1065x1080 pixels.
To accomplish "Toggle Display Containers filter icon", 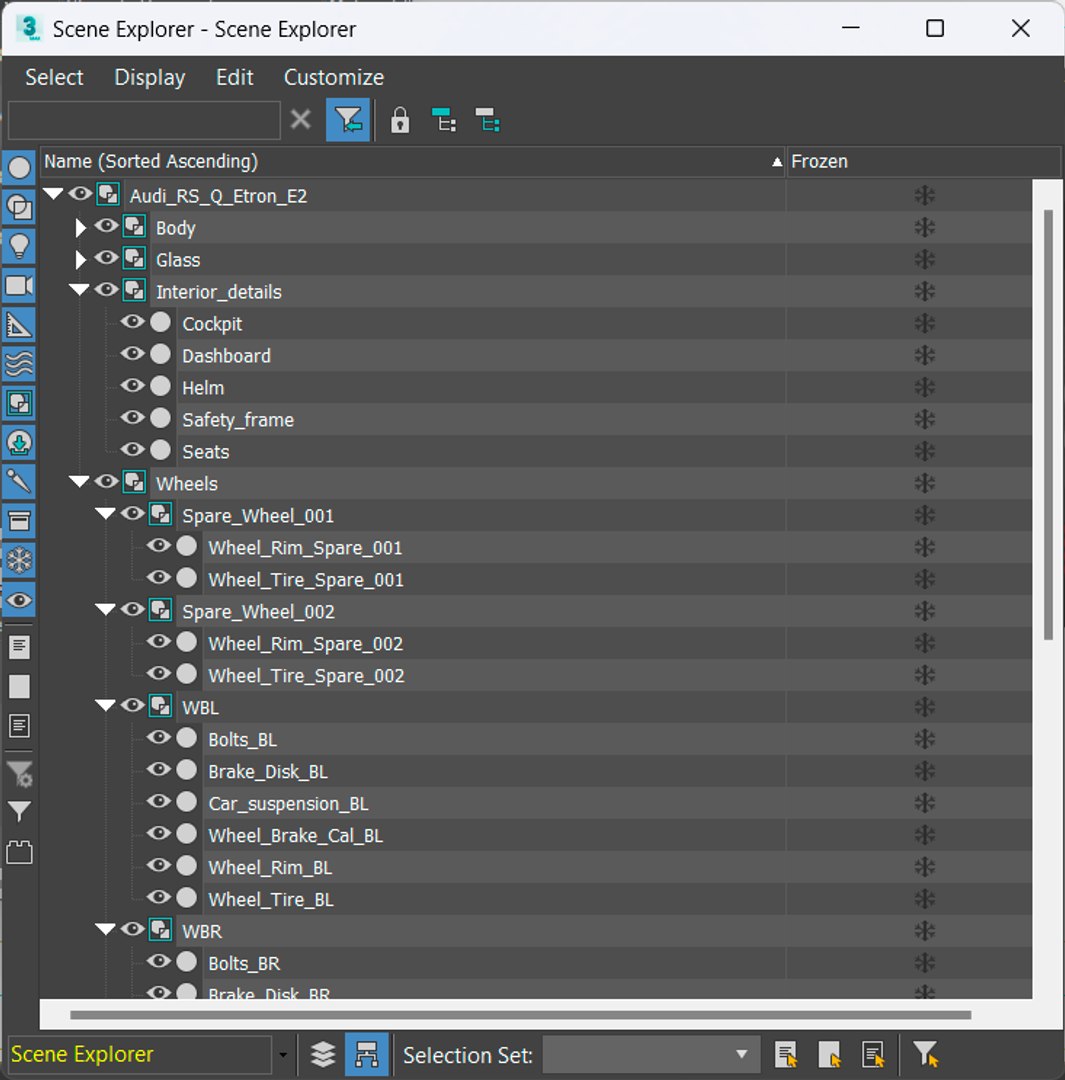I will 19,521.
